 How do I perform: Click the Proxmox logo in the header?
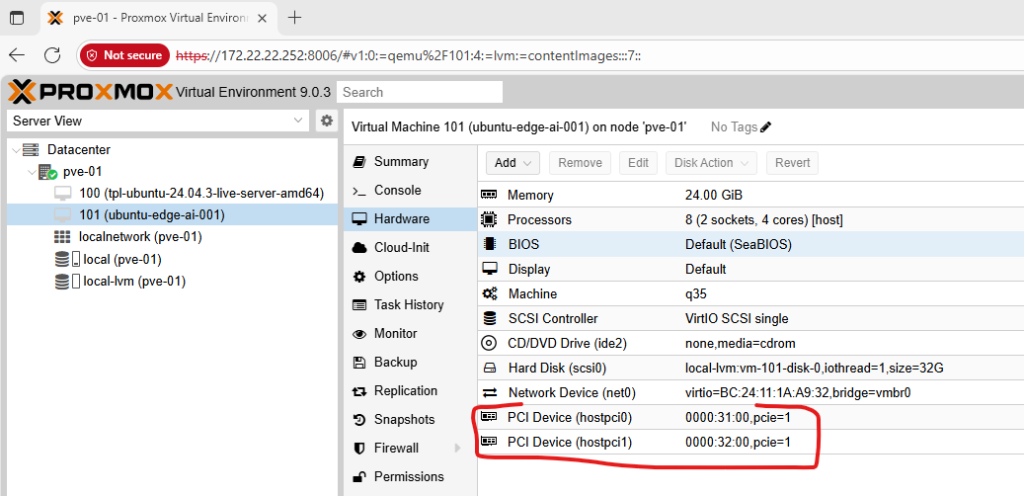(90, 92)
